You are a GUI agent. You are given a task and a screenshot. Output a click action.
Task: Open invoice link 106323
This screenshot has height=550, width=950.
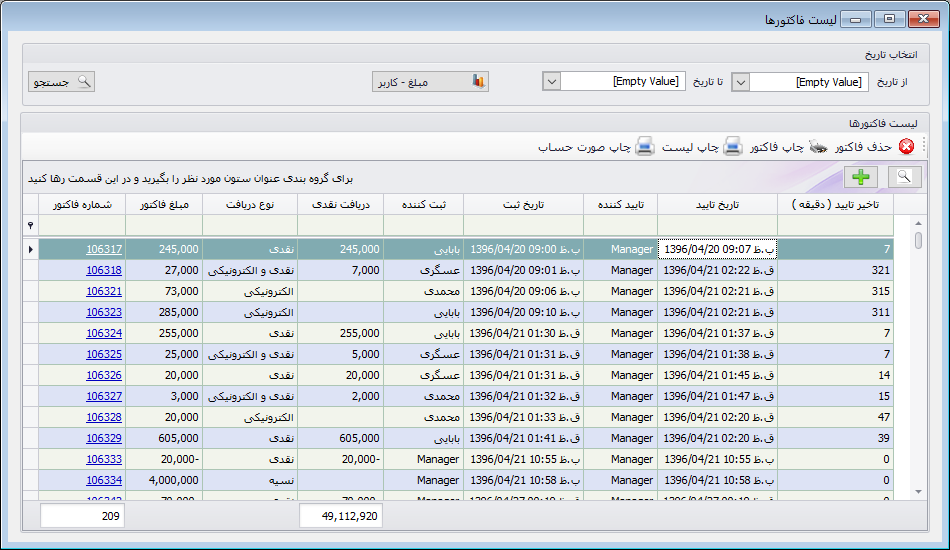(x=104, y=313)
